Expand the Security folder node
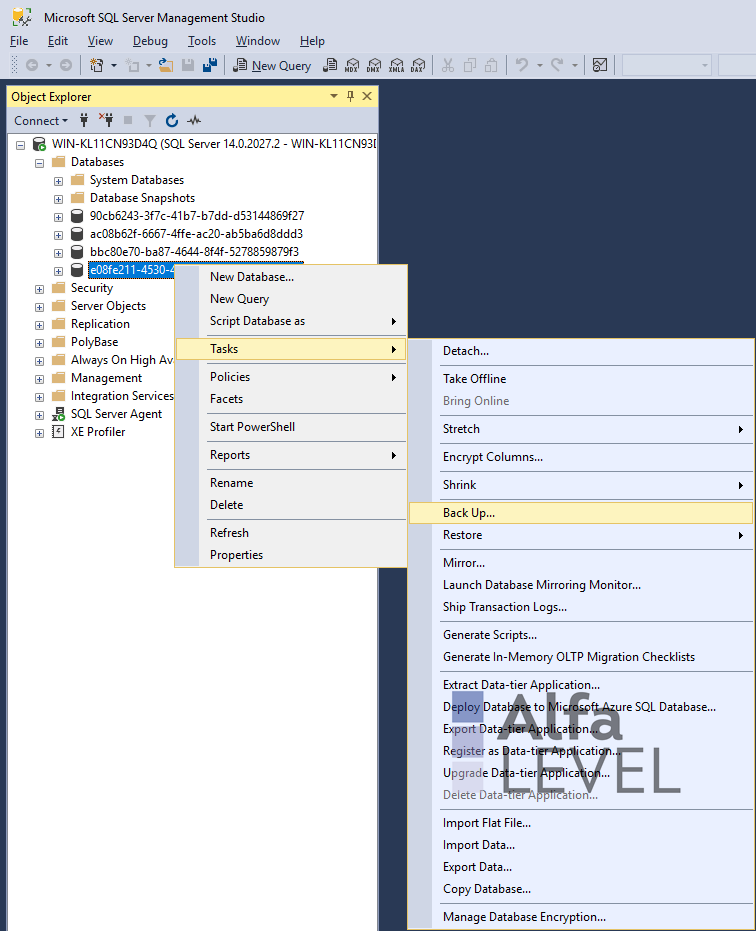 point(39,289)
